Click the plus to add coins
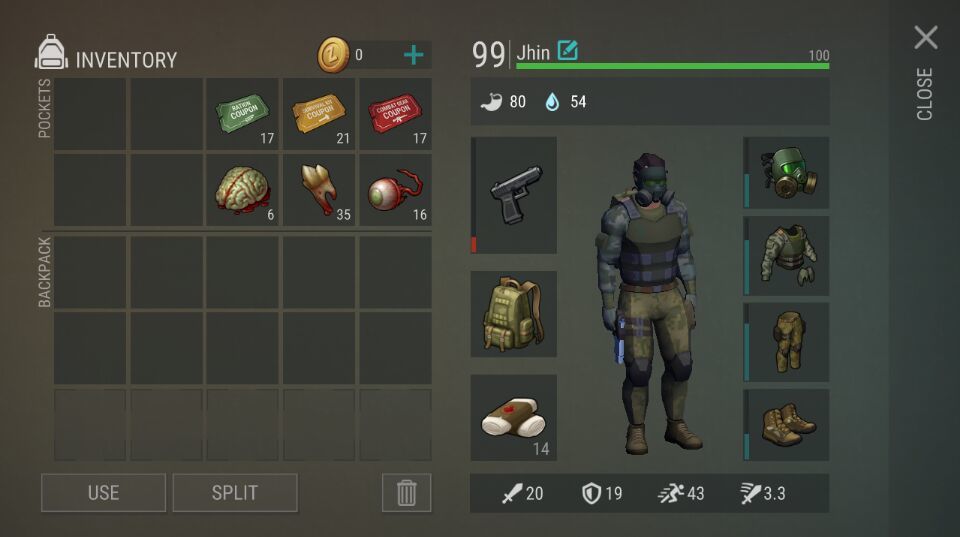960x537 pixels. (x=414, y=55)
